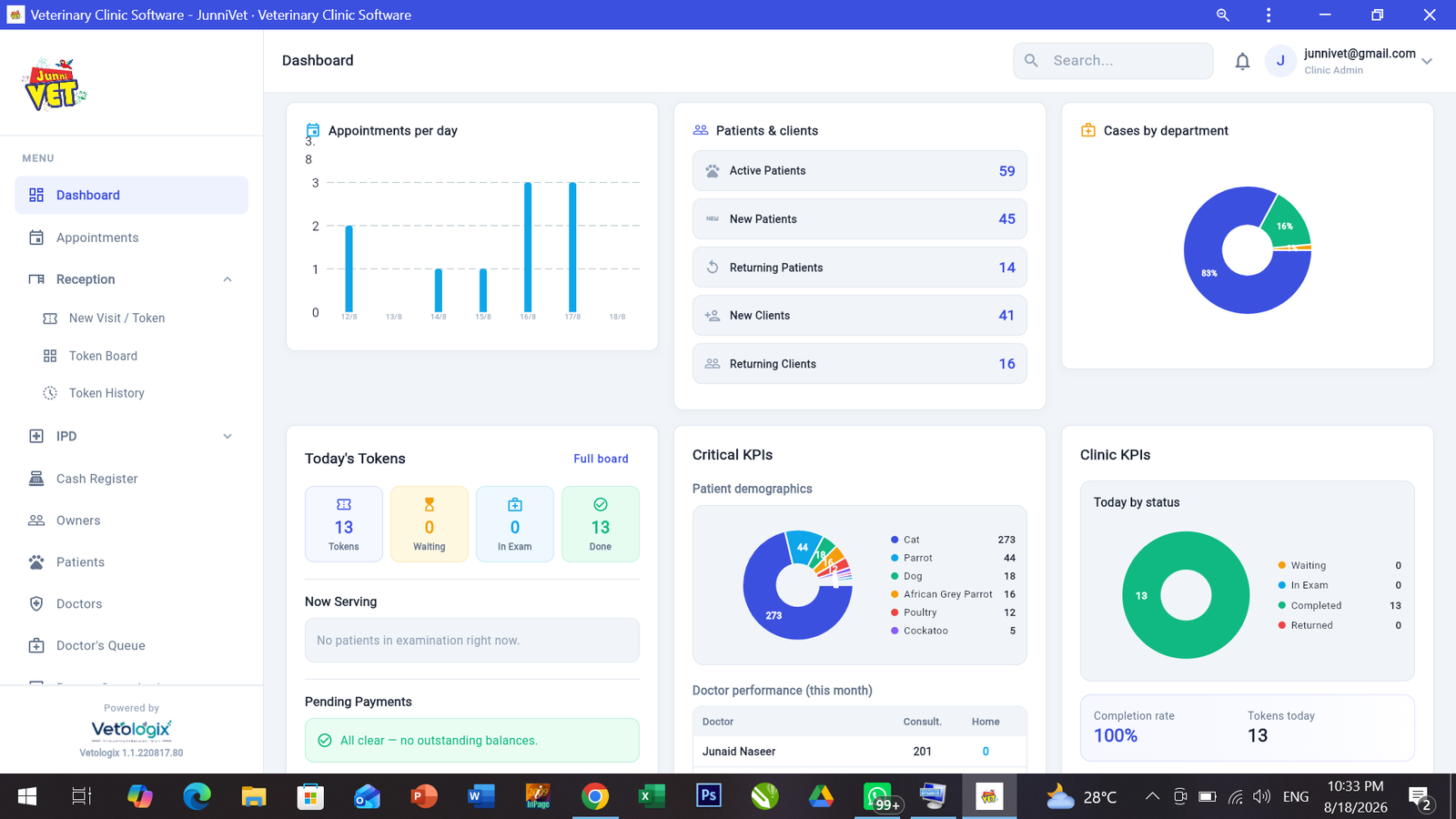Viewport: 1456px width, 819px height.
Task: Click the Active Patients paw icon
Action: (x=713, y=170)
